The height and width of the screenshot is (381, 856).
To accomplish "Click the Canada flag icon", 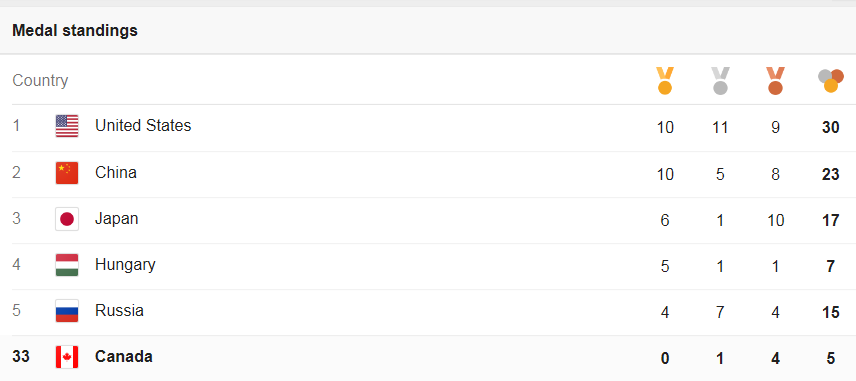I will tap(67, 357).
